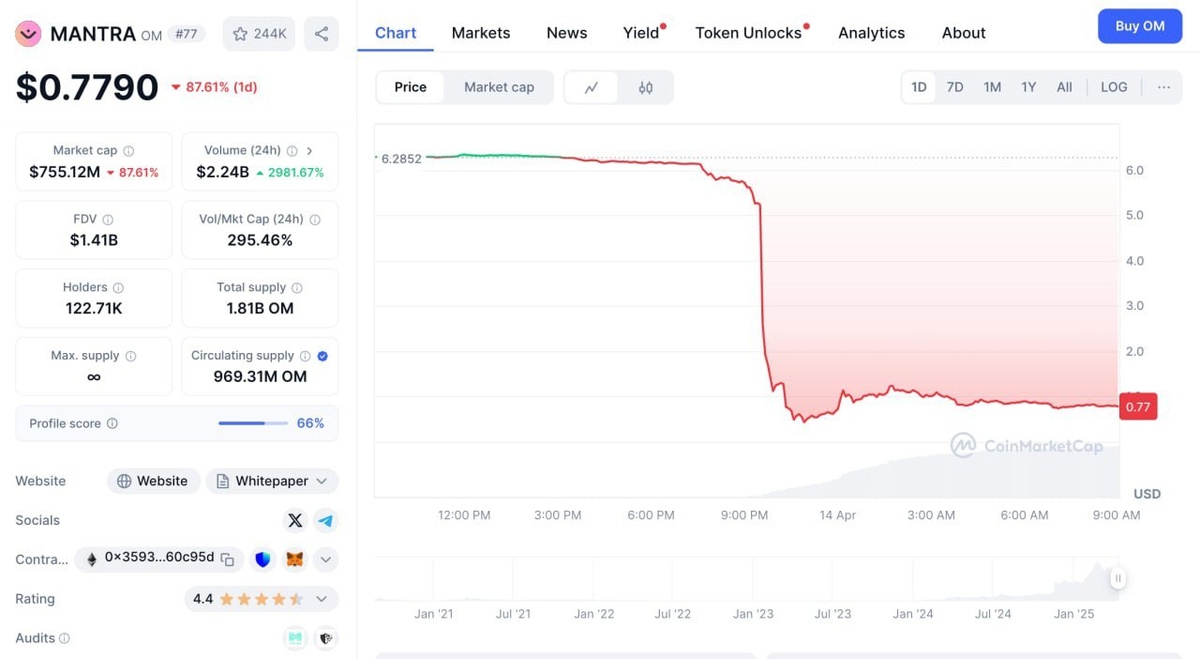Click the 969.31M OM circulating value
Image resolution: width=1200 pixels, height=659 pixels.
pyautogui.click(x=260, y=377)
